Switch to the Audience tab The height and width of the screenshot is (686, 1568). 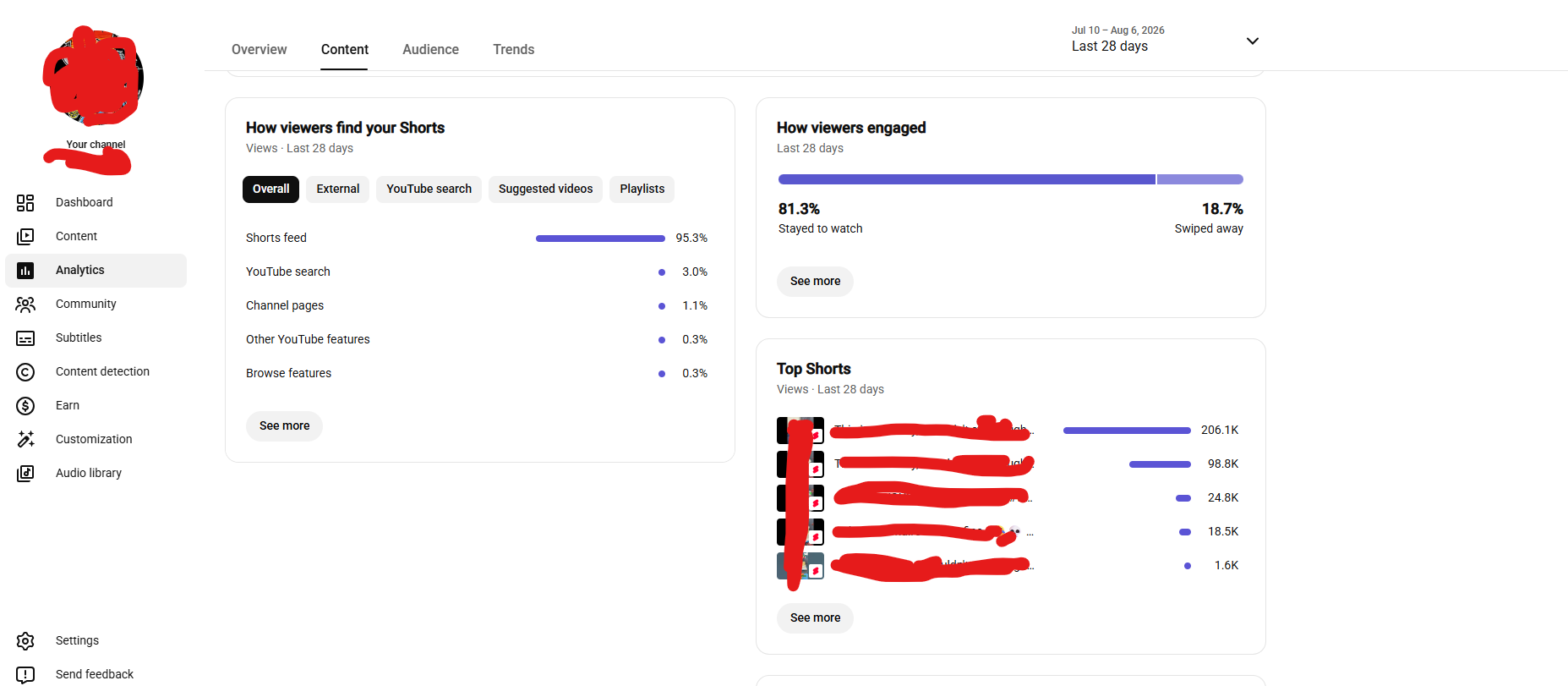click(430, 50)
